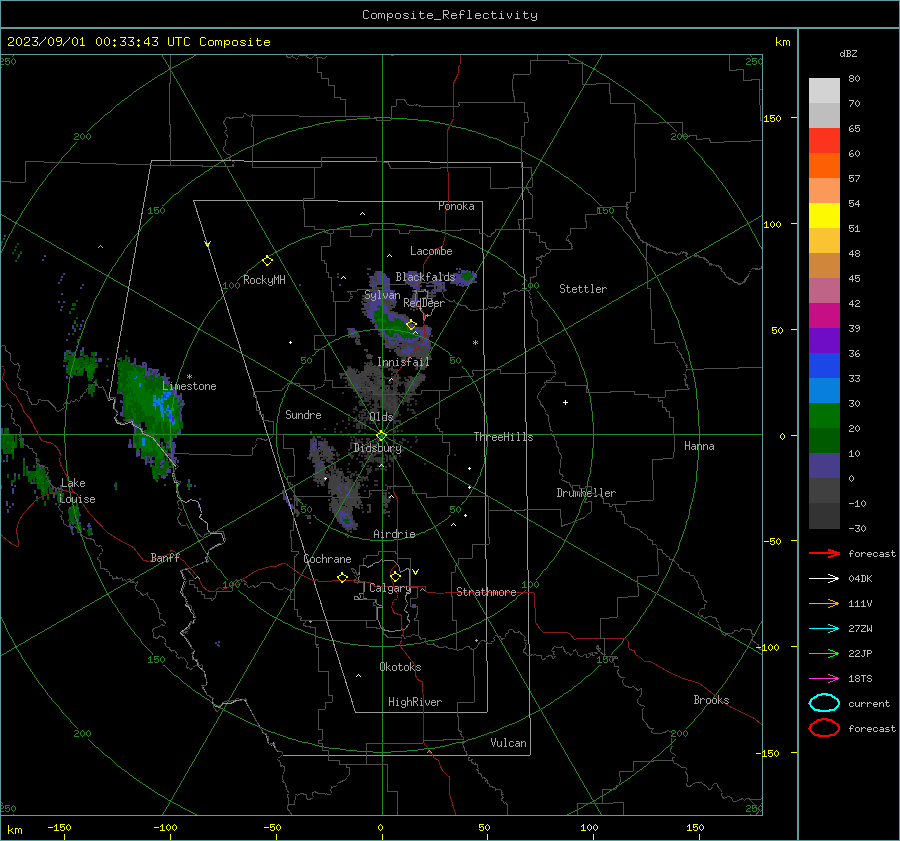The image size is (900, 841).
Task: Click the ThreeHills label
Action: [503, 437]
